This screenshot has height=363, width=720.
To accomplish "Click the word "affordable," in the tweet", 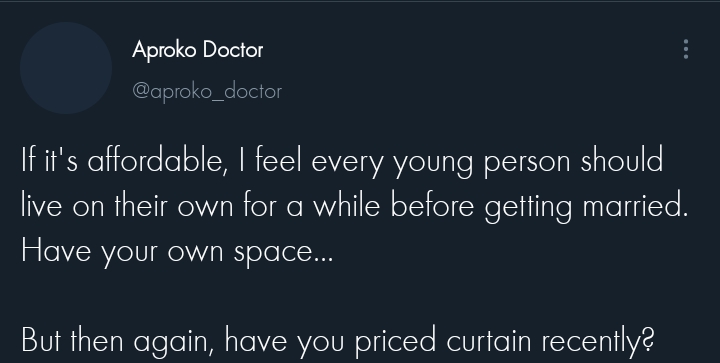I will pyautogui.click(x=158, y=162).
